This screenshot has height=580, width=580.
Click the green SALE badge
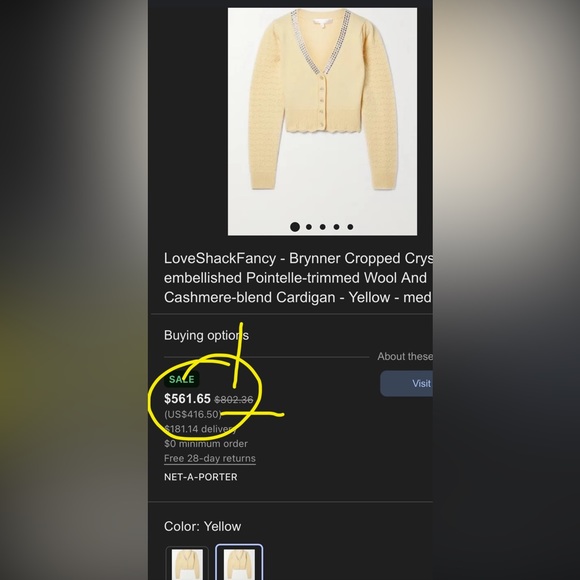point(182,379)
